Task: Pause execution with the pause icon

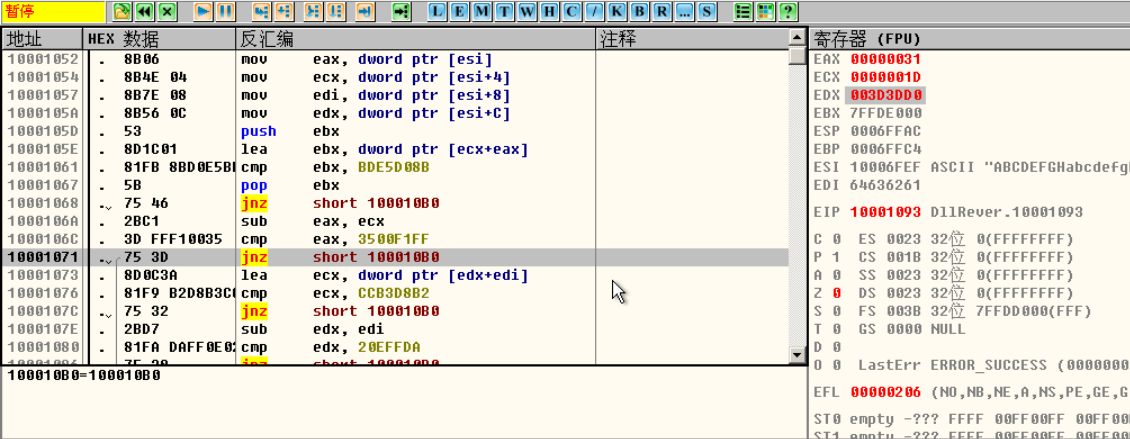Action: 225,11
